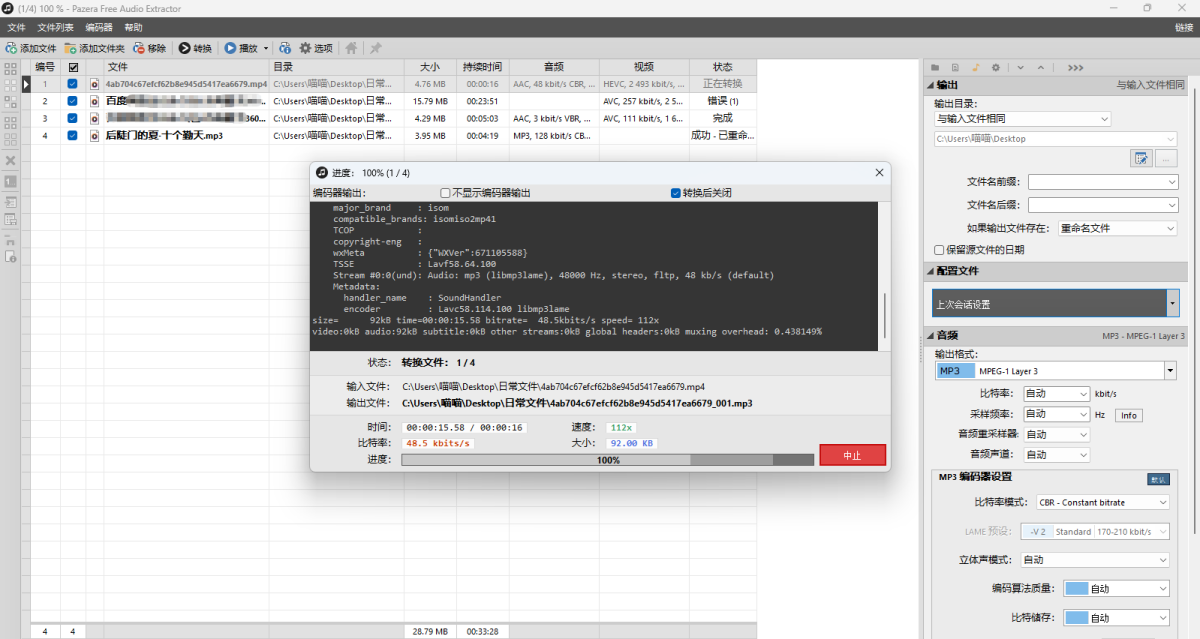The image size is (1200, 639).
Task: Click the 添加文件 (Add Files) icon
Action: [10, 47]
